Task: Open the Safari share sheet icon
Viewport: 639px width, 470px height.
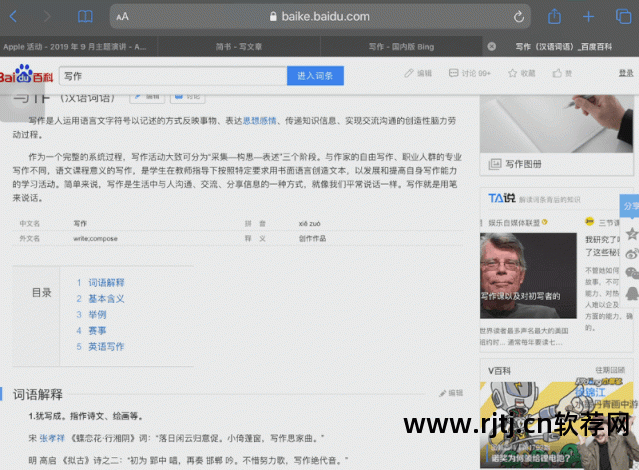Action: point(554,16)
